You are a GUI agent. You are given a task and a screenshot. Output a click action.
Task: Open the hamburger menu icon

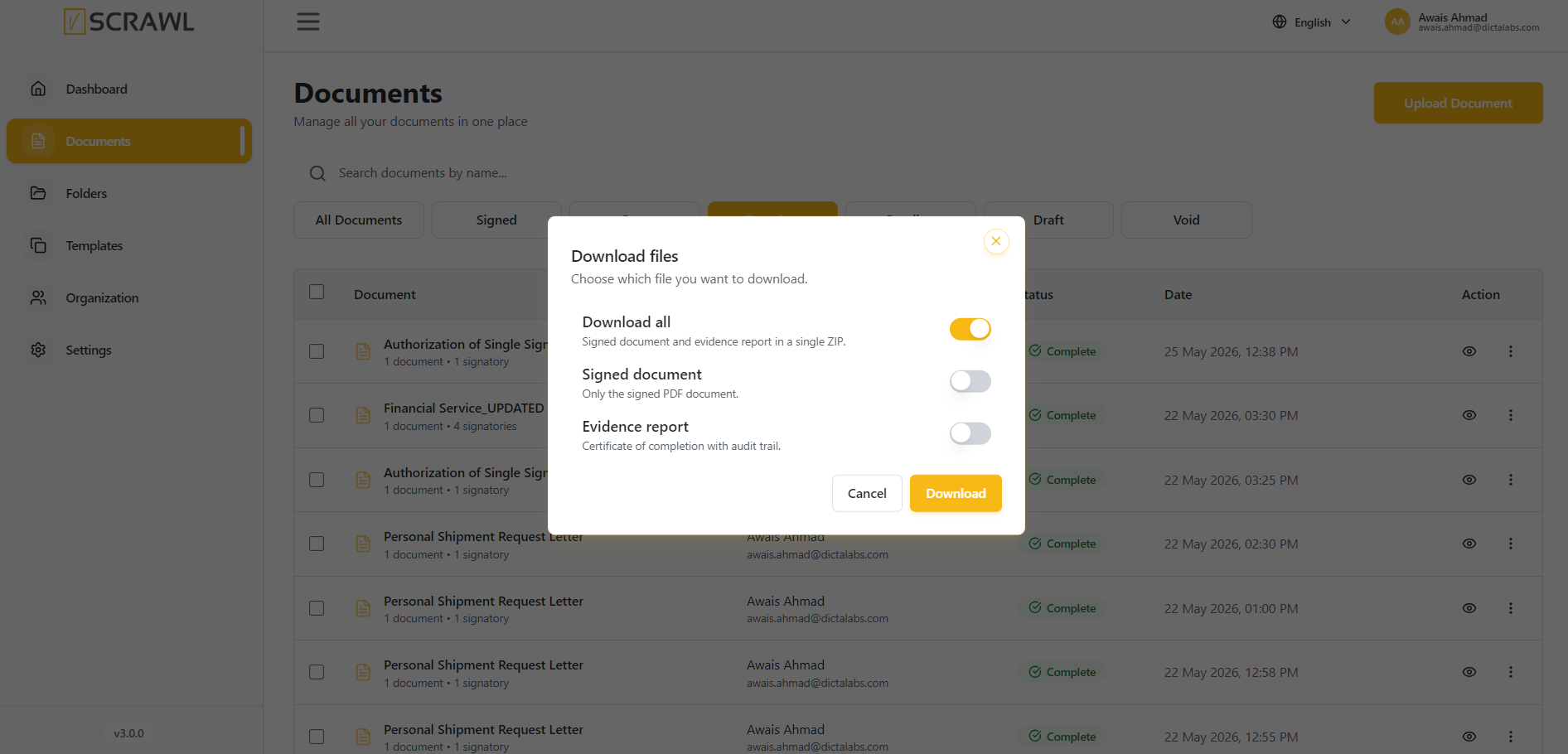click(x=308, y=22)
